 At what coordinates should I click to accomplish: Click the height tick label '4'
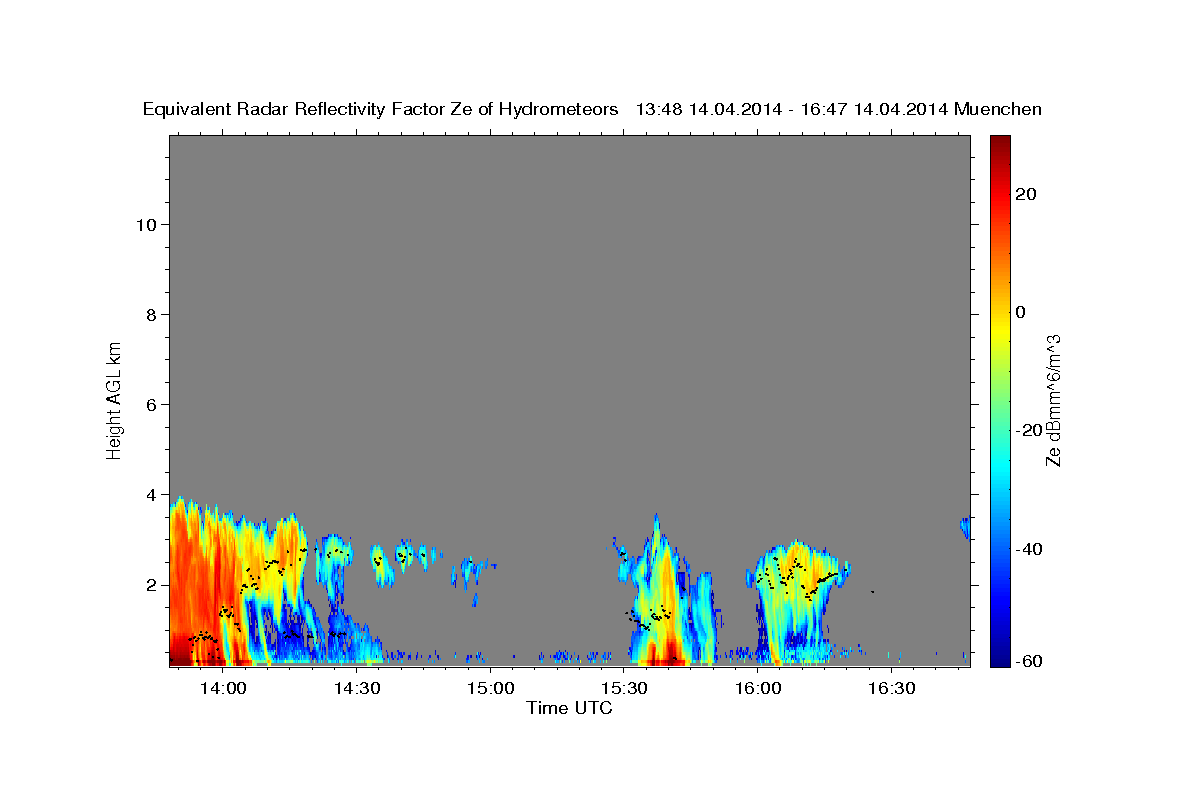pyautogui.click(x=151, y=495)
